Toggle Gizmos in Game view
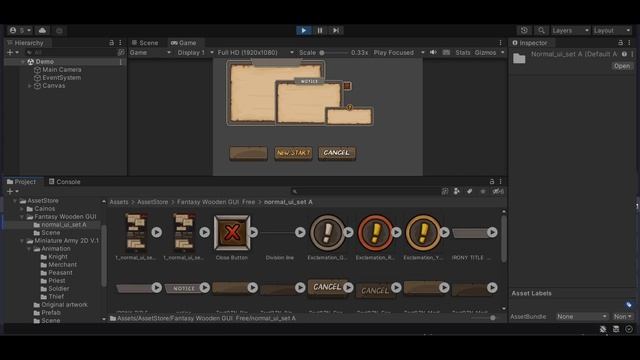640x360 pixels. click(485, 53)
